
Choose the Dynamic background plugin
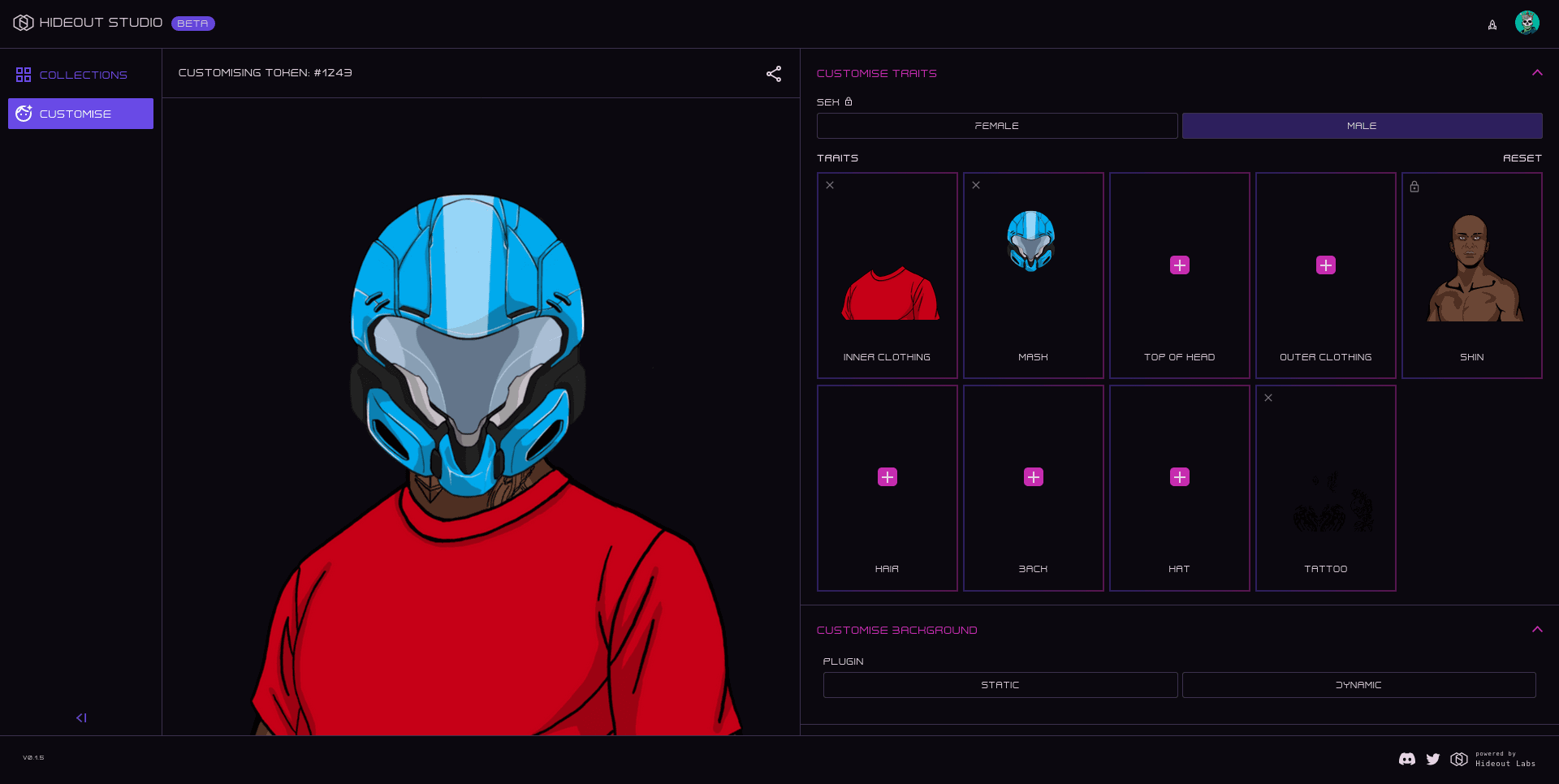tap(1358, 684)
